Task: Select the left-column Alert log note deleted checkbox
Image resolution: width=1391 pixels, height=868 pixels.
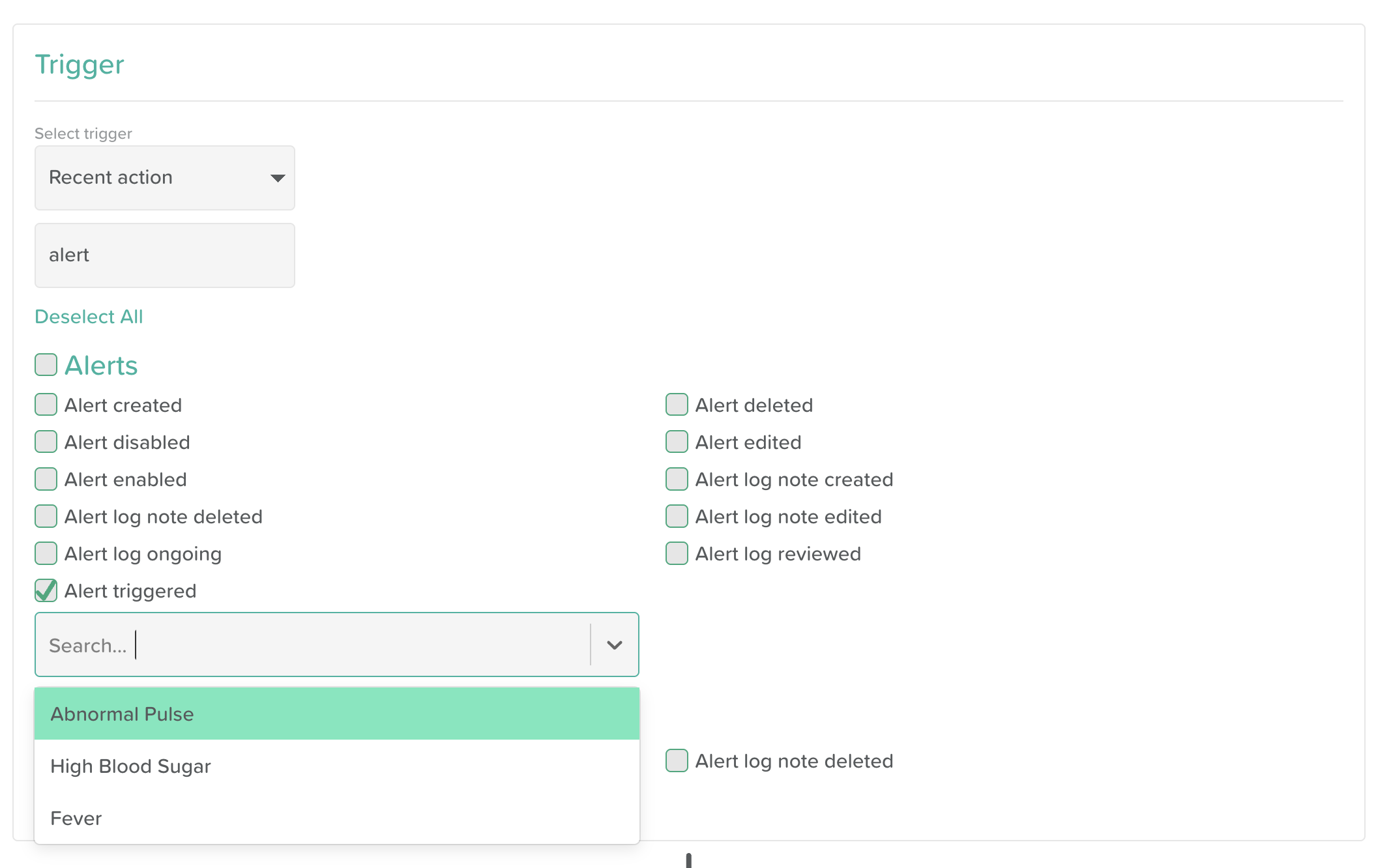Action: (x=46, y=516)
